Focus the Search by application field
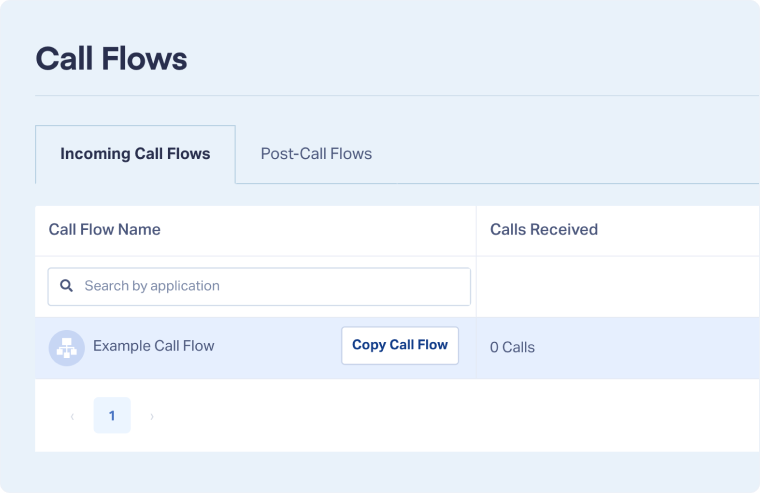760x493 pixels. 270,286
